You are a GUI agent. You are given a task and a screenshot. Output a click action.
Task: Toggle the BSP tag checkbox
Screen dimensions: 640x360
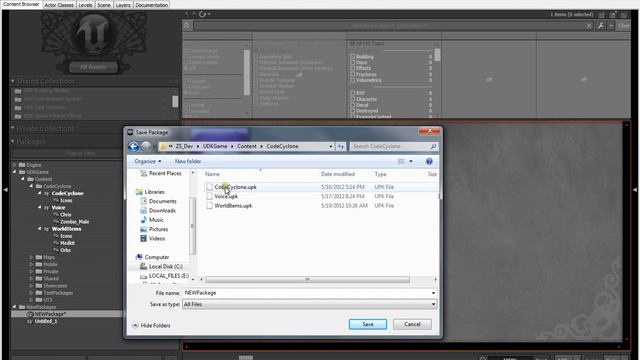click(x=353, y=93)
